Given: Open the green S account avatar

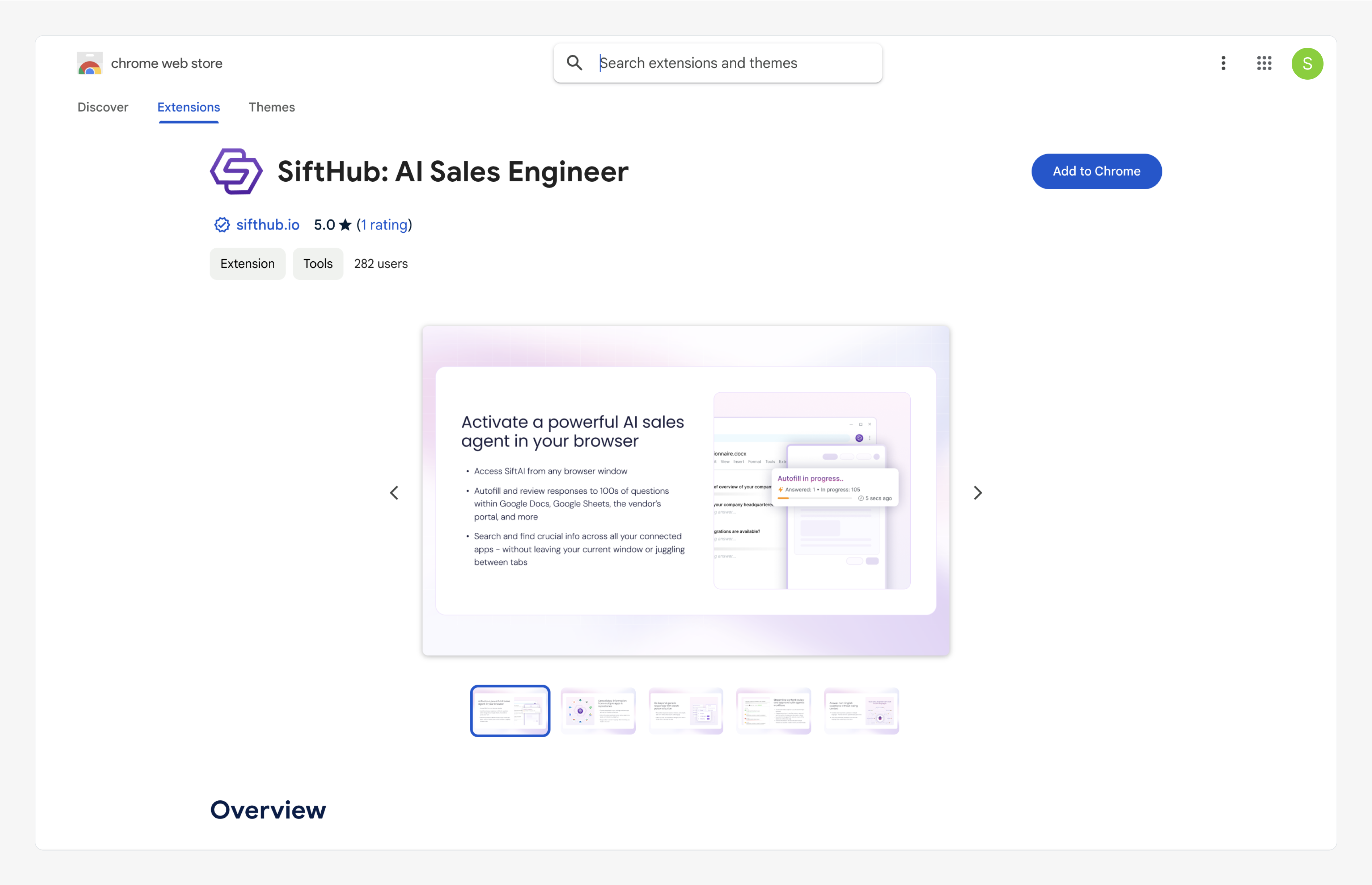Looking at the screenshot, I should tap(1307, 63).
